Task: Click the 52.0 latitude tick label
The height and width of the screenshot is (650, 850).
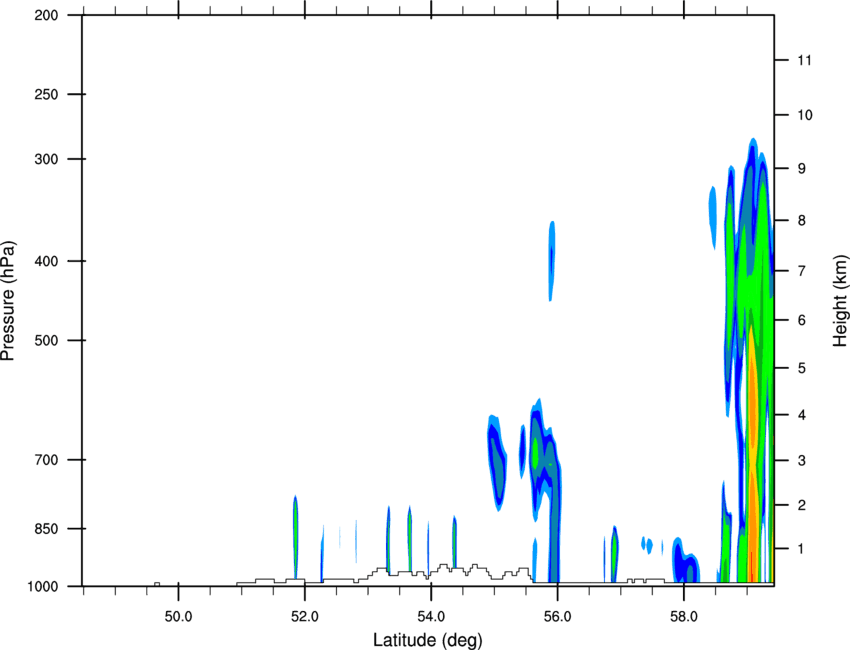Action: click(305, 617)
